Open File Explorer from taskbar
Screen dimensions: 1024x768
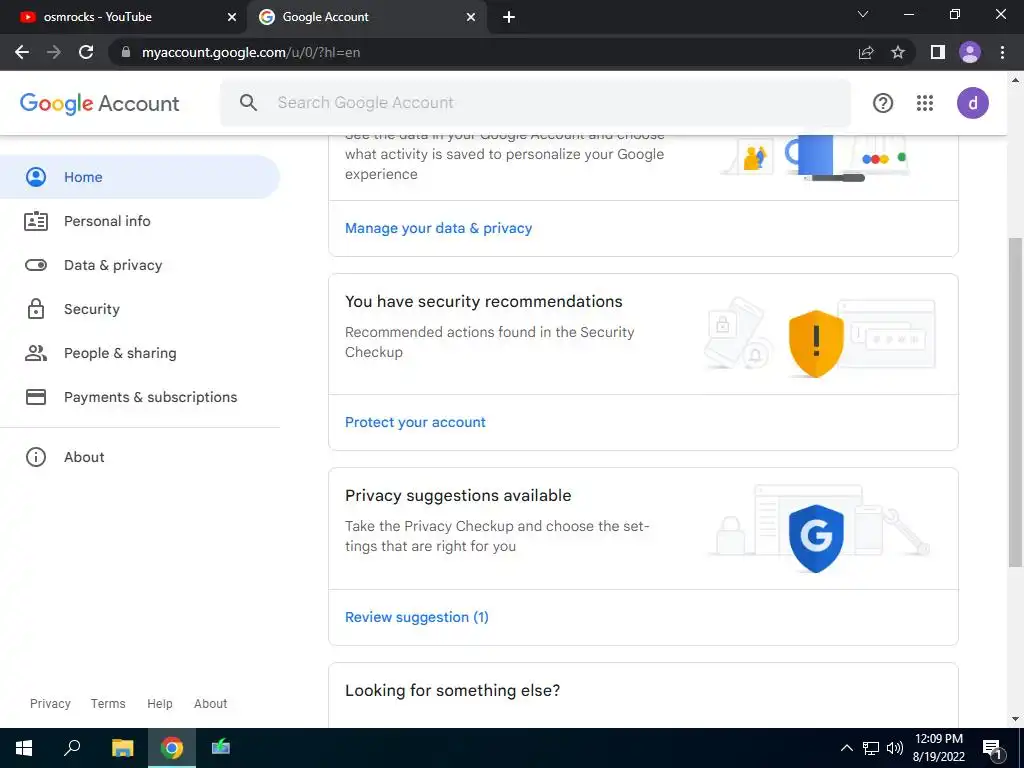click(122, 748)
